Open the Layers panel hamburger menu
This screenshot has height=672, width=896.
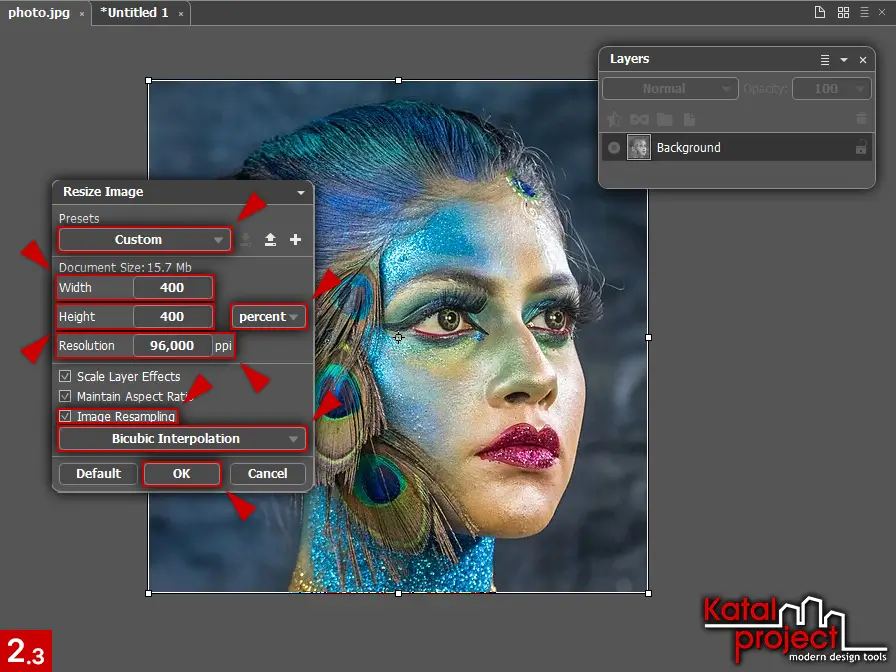pos(825,60)
